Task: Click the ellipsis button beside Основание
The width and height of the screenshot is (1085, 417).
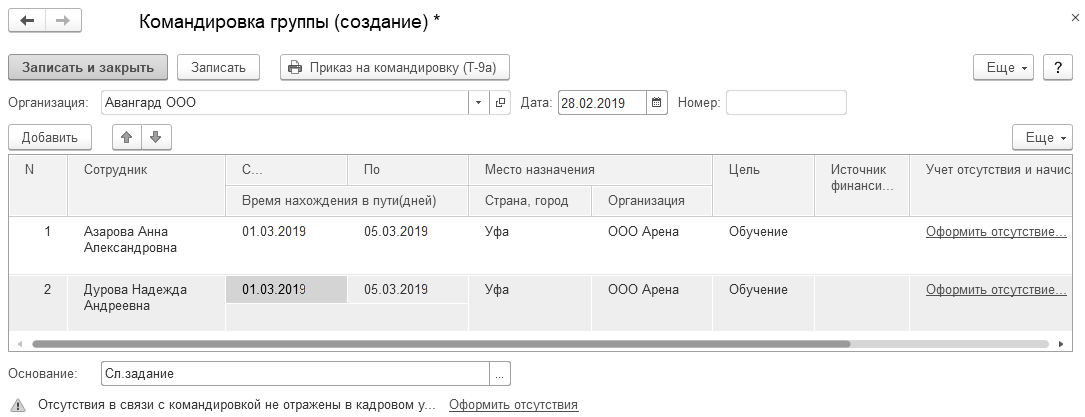Action: point(500,374)
